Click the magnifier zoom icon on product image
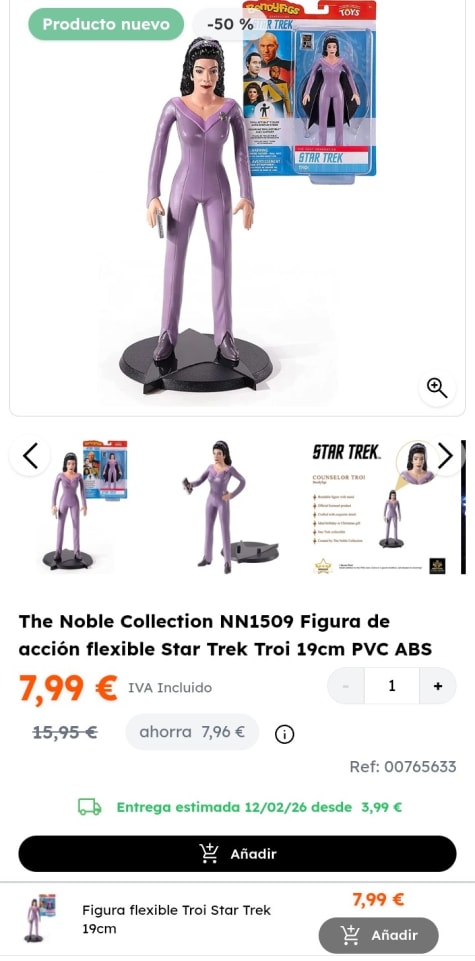Viewport: 475px width, 961px height. pyautogui.click(x=437, y=388)
